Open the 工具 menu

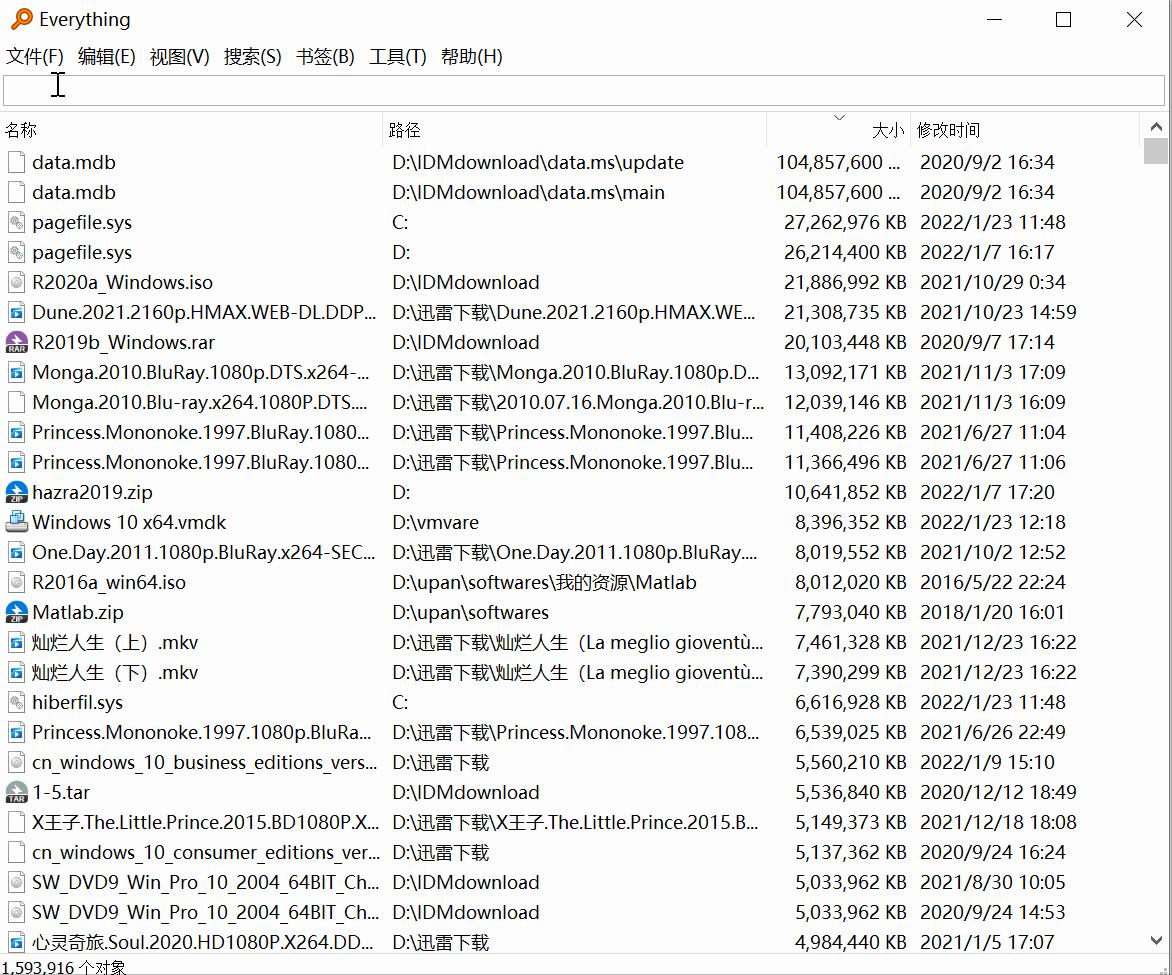tap(397, 57)
